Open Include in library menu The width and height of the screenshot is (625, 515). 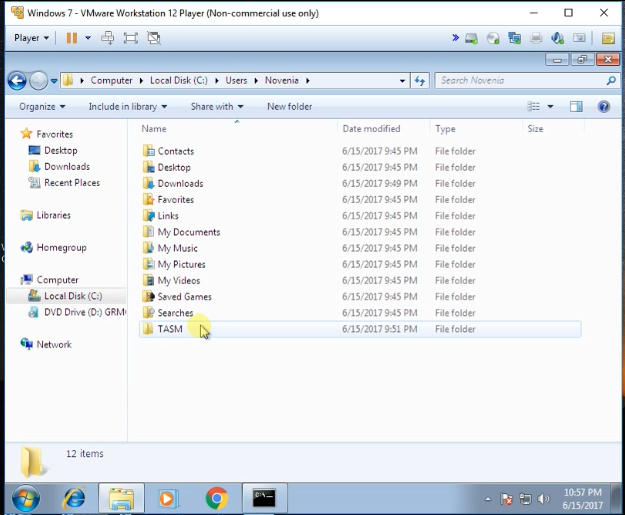click(128, 107)
